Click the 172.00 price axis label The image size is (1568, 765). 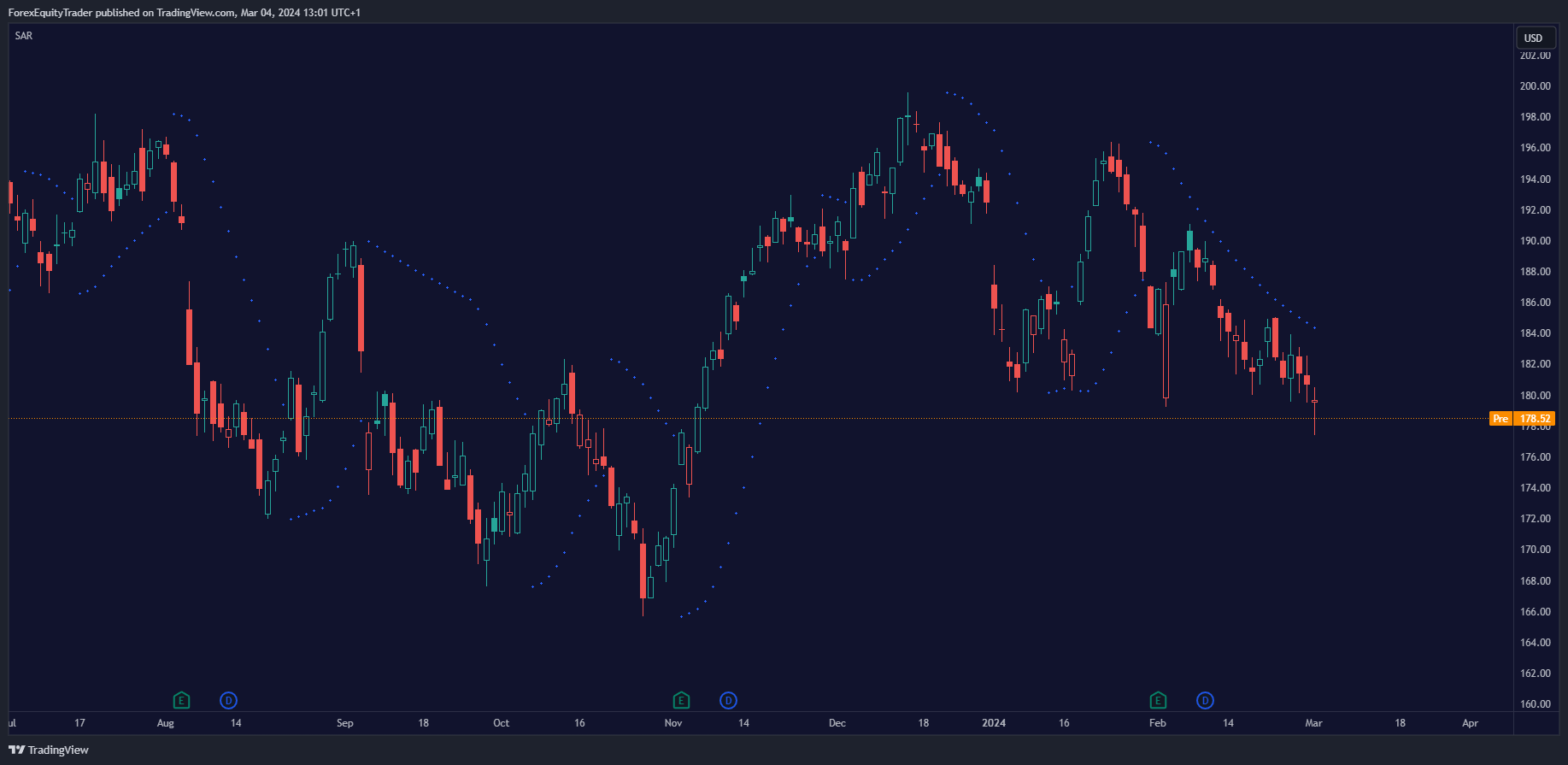[1536, 519]
